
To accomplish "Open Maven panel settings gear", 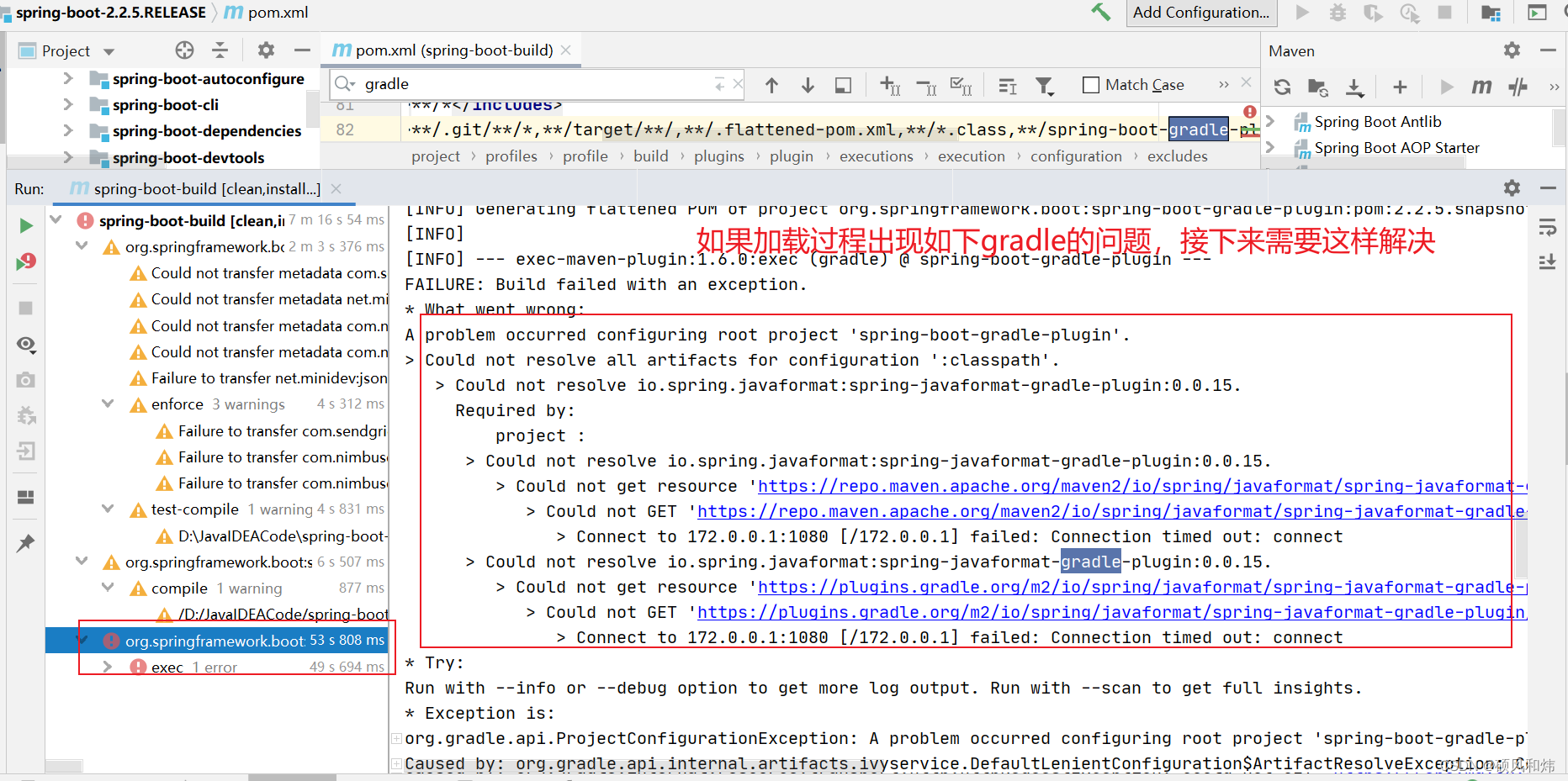I will (1512, 50).
